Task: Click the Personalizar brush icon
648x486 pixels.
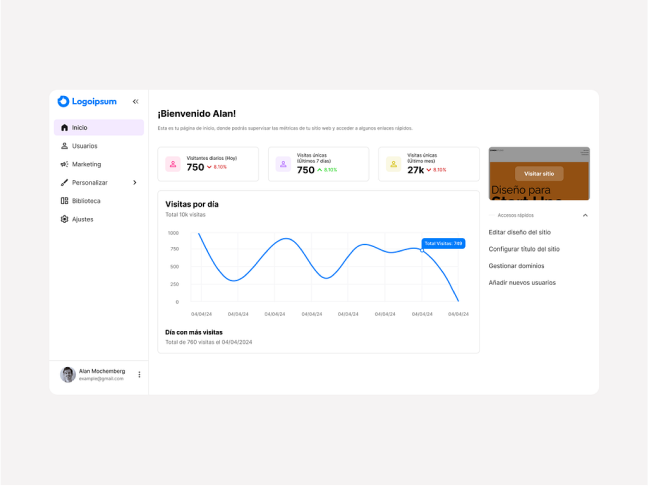Action: point(65,183)
